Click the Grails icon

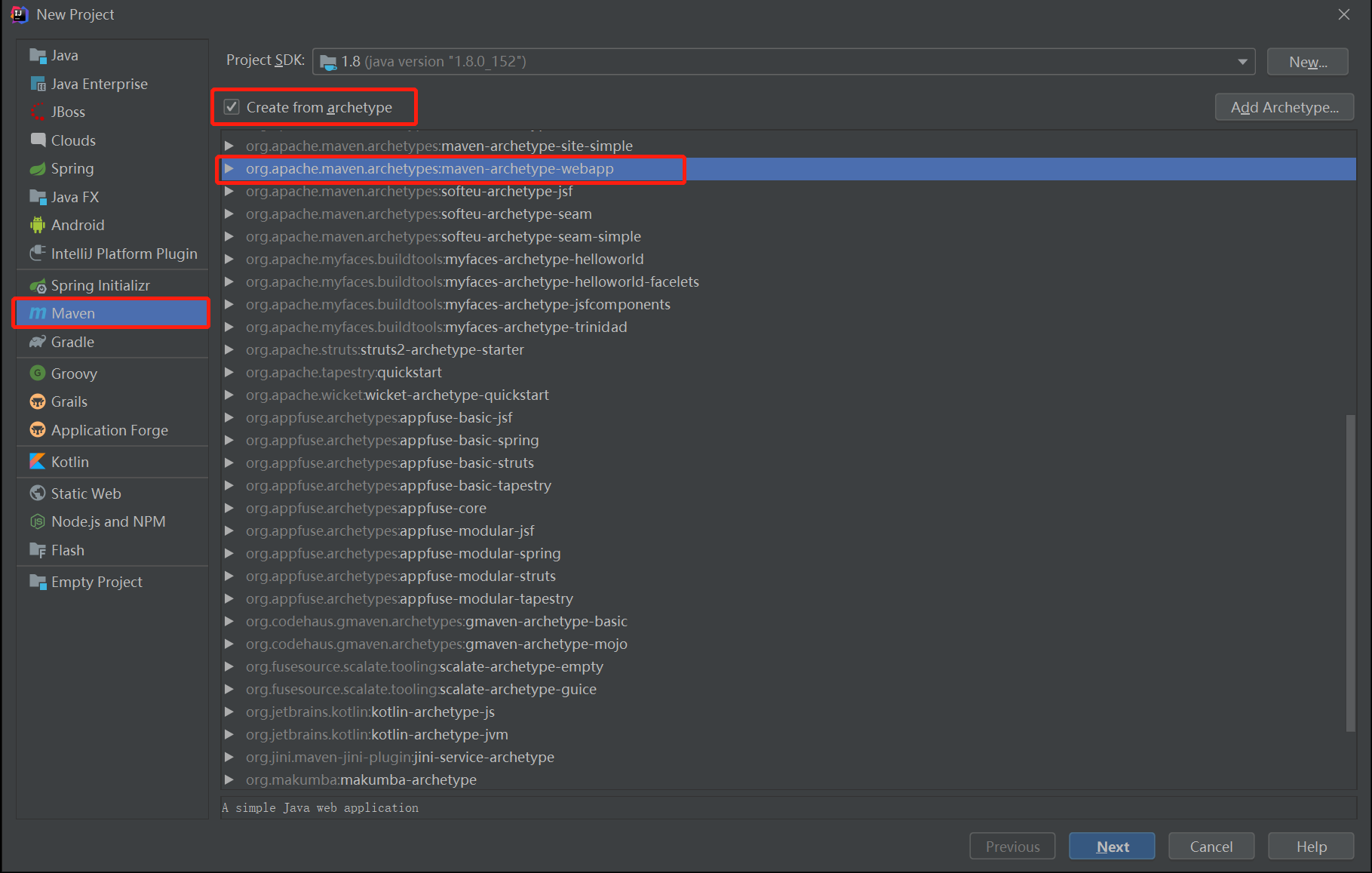[x=38, y=402]
